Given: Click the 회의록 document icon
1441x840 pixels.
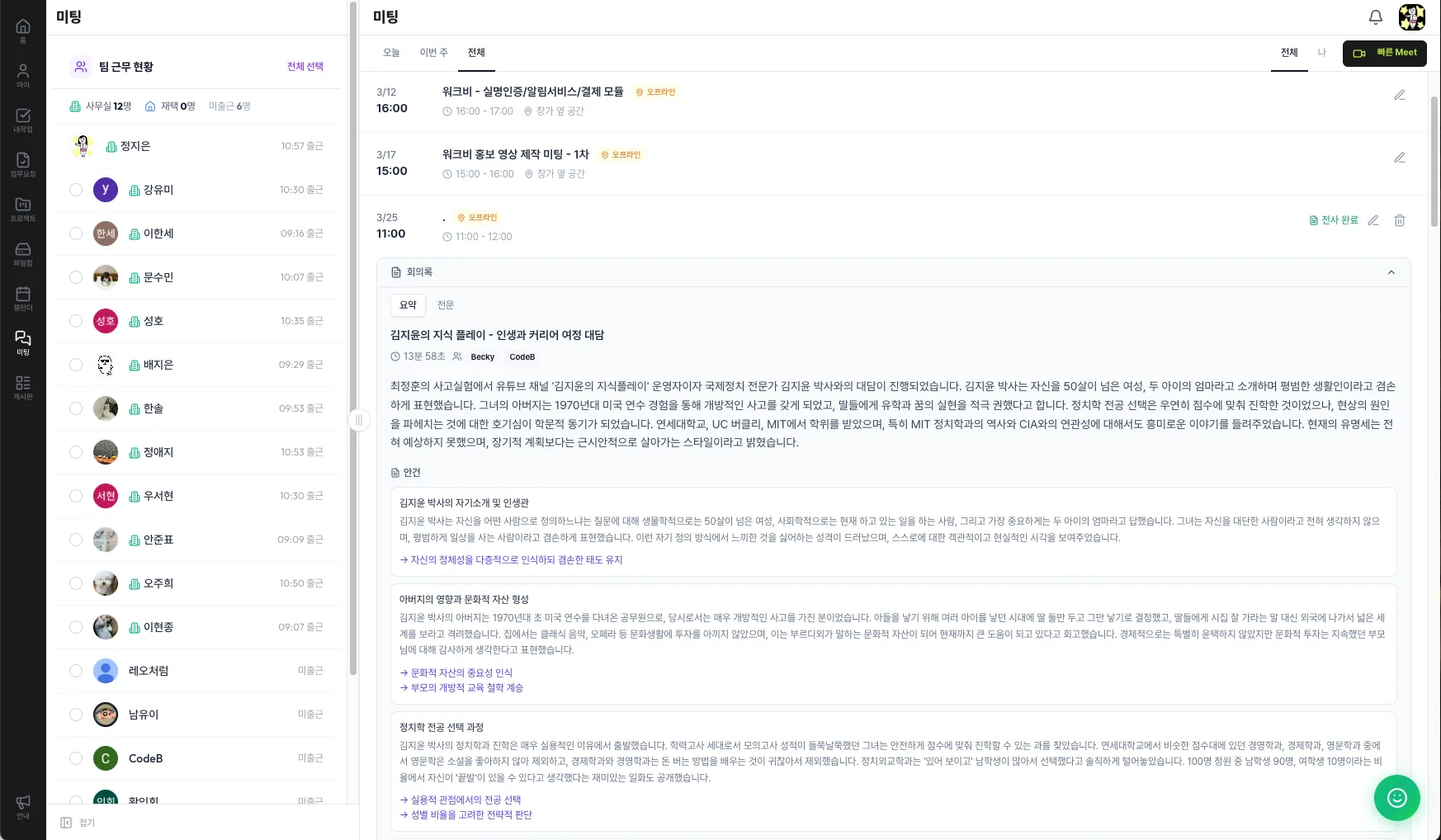Looking at the screenshot, I should click(x=396, y=272).
